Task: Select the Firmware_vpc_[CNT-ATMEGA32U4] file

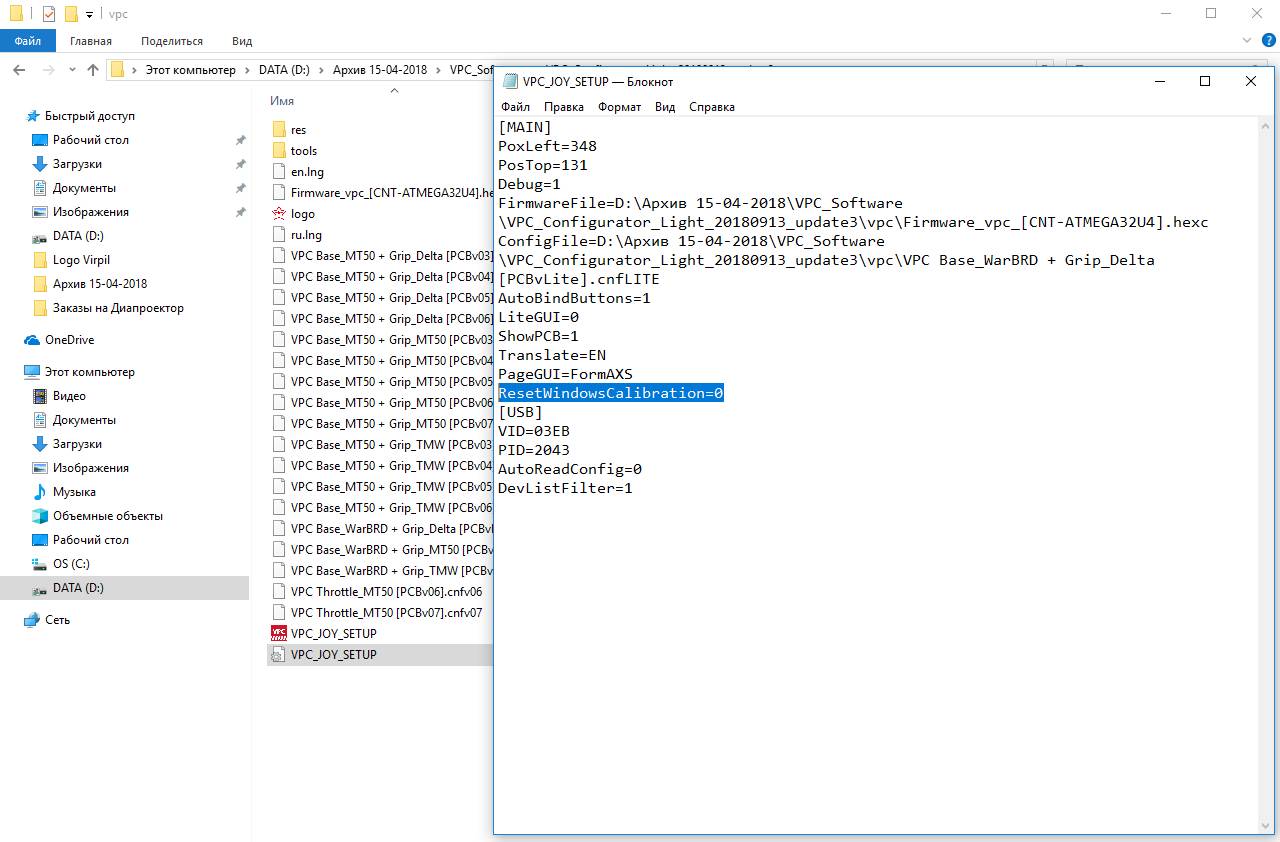Action: tap(392, 193)
